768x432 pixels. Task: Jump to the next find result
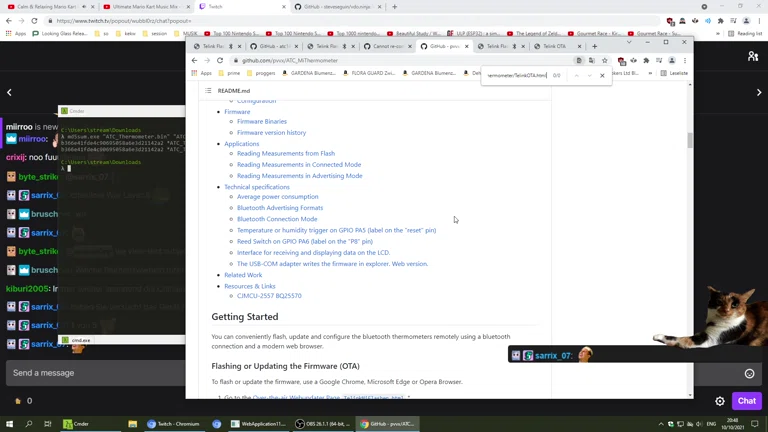[589, 75]
